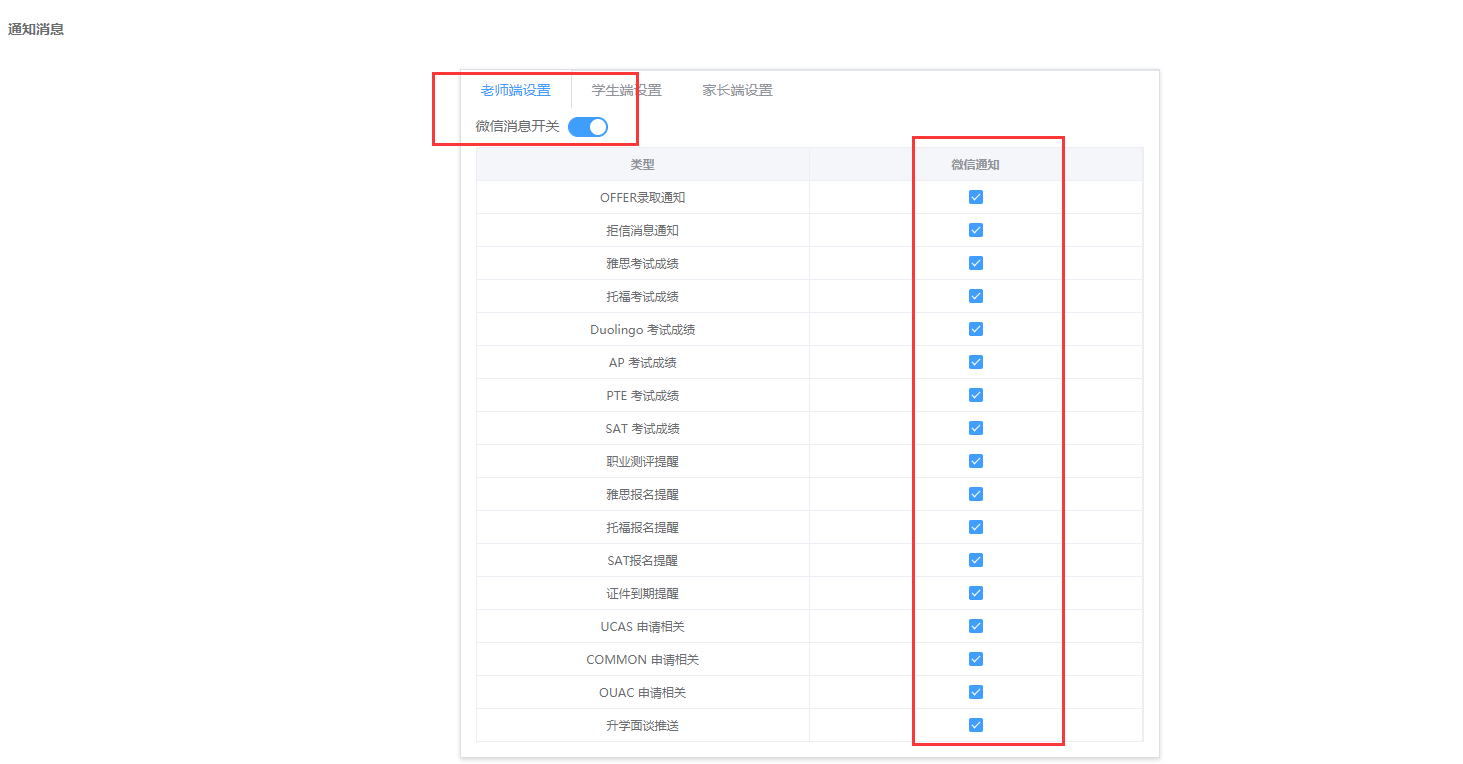Uncheck 拒信消息通知 WeChat checkbox
The height and width of the screenshot is (764, 1463).
pyautogui.click(x=976, y=230)
